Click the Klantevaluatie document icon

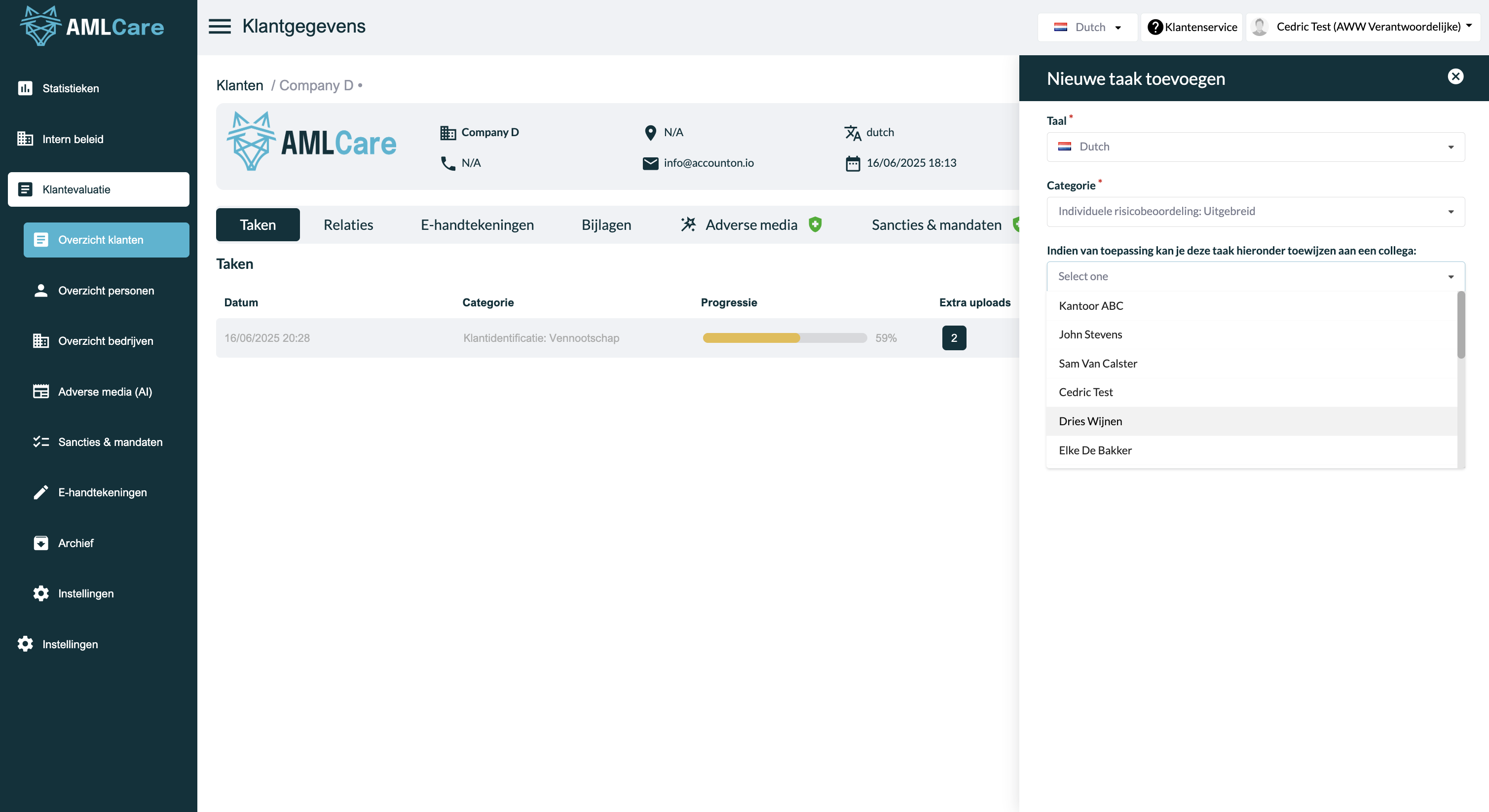[25, 189]
